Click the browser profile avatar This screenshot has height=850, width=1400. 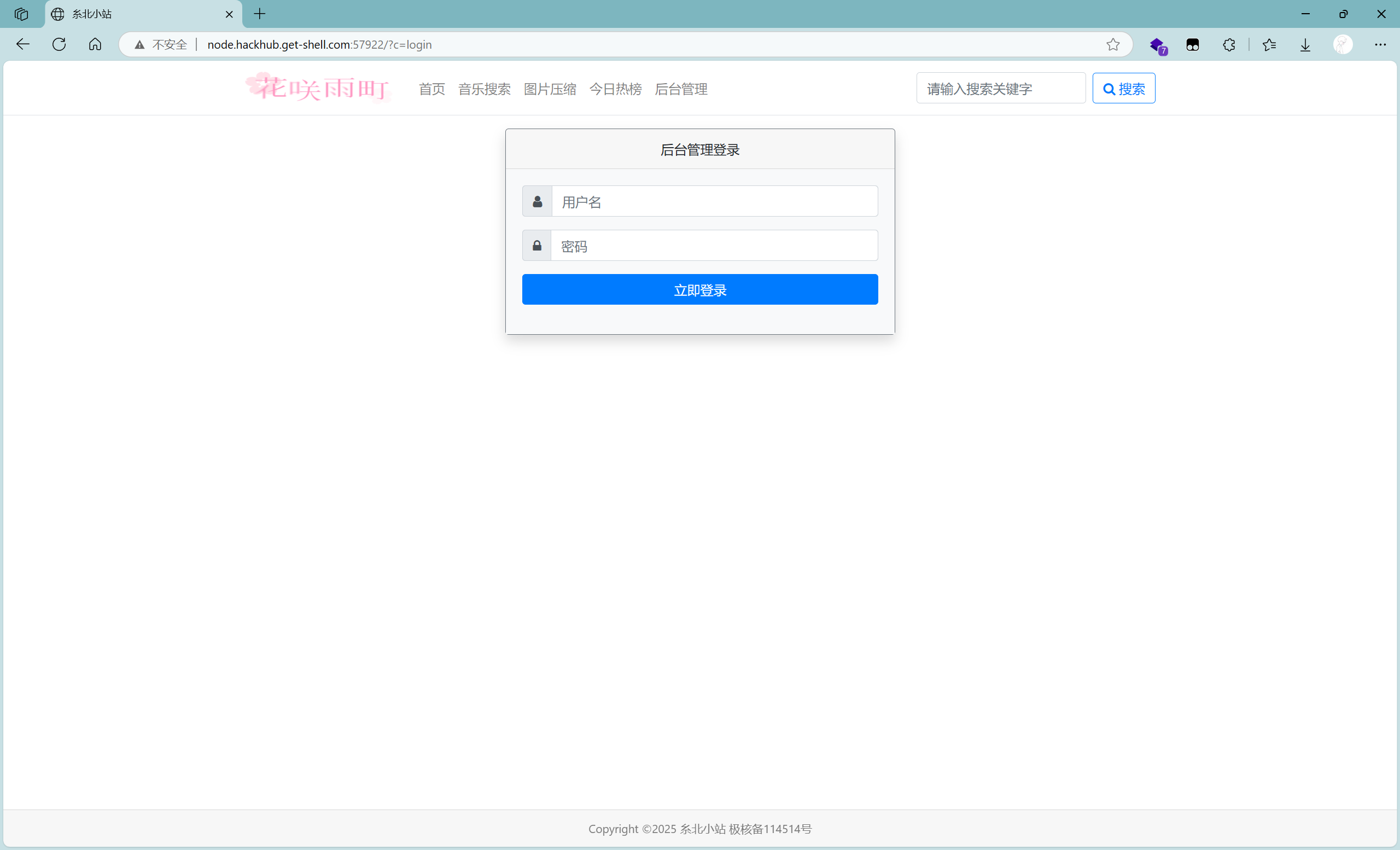tap(1343, 45)
